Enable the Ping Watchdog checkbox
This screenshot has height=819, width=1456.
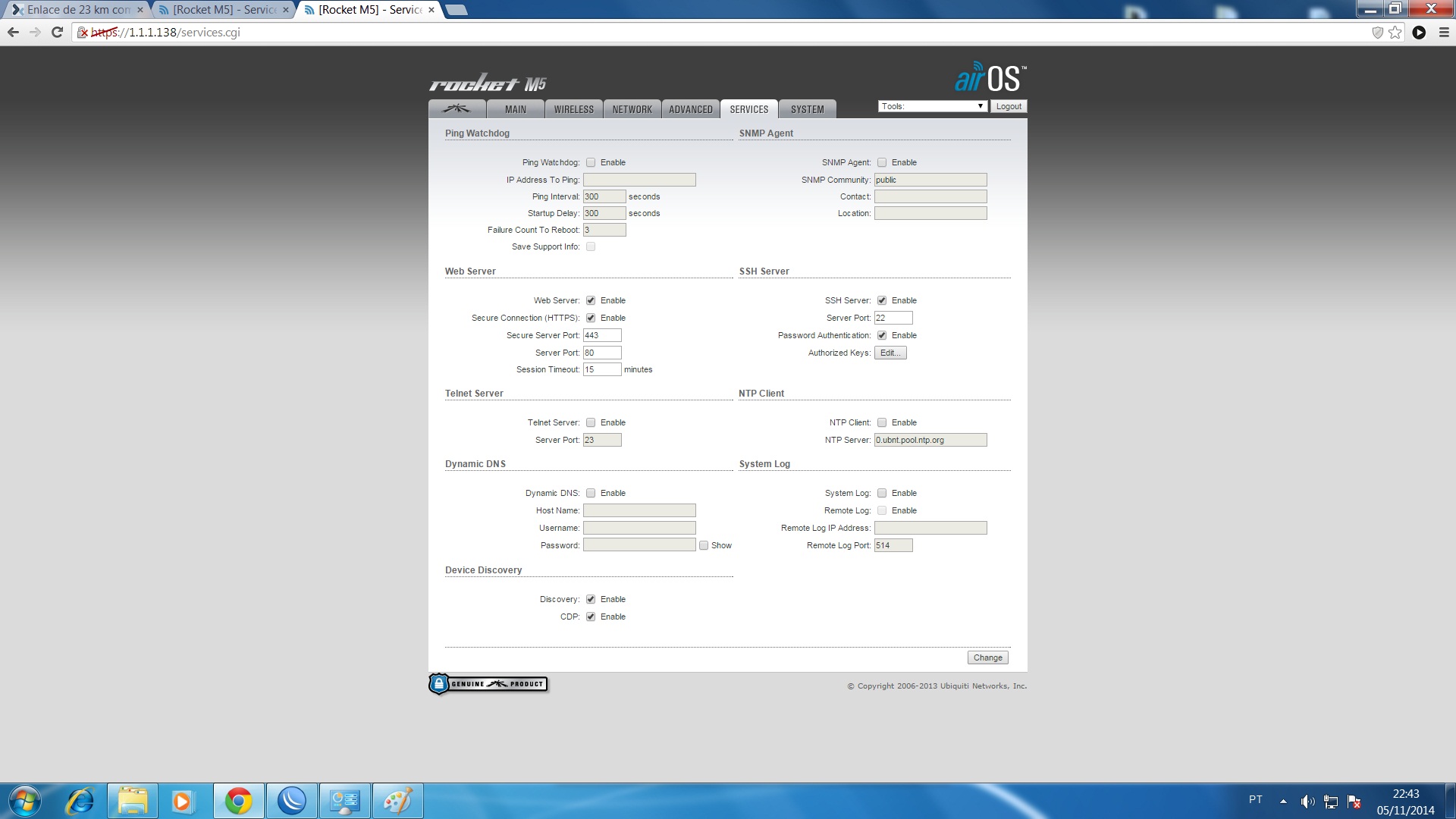(x=591, y=162)
